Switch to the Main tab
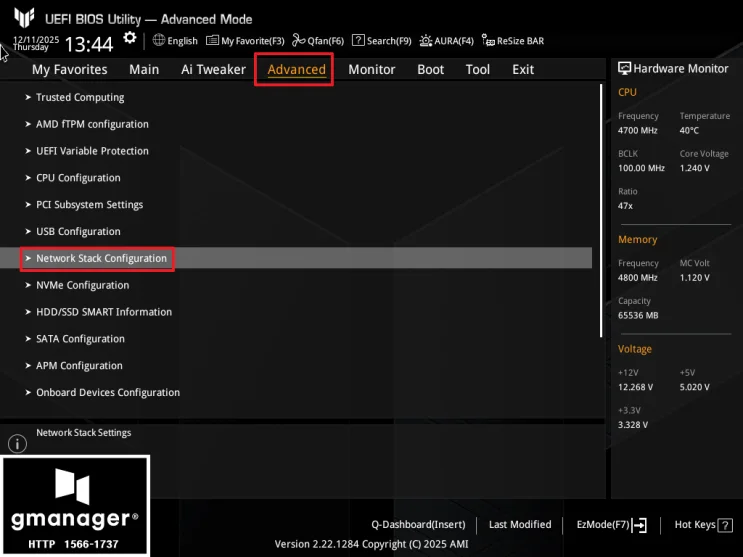The height and width of the screenshot is (557, 743). [144, 69]
